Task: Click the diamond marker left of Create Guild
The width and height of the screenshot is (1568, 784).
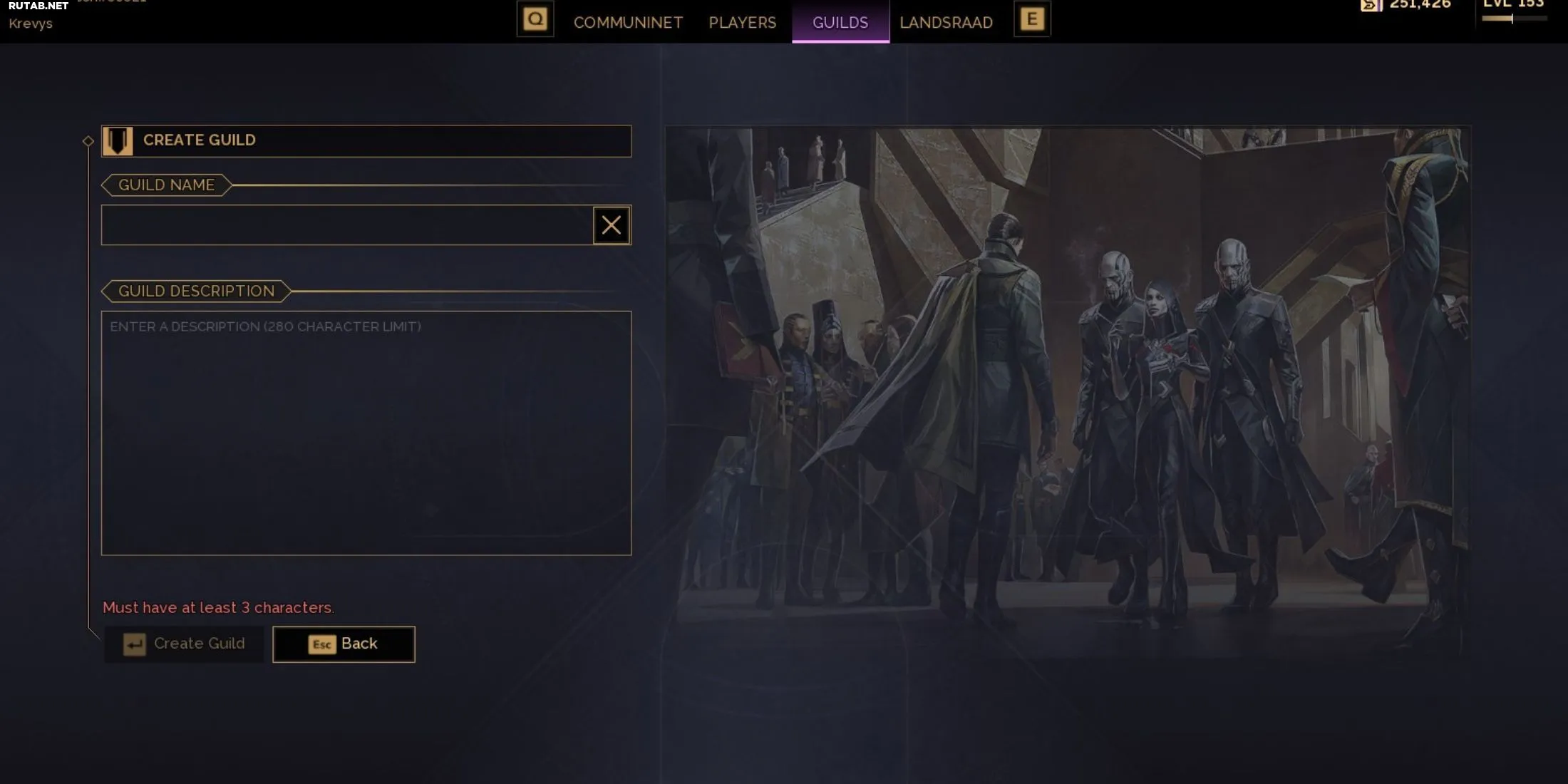Action: tap(88, 141)
